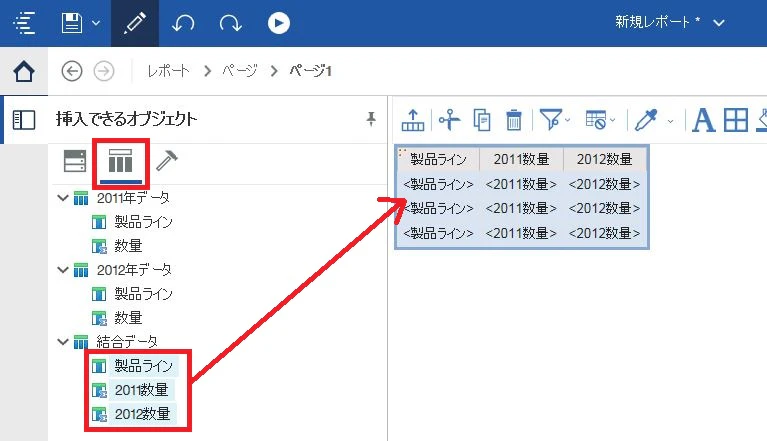Screen dimensions: 767x441
Task: Toggle the side panel icon
Action: pyautogui.click(x=24, y=120)
